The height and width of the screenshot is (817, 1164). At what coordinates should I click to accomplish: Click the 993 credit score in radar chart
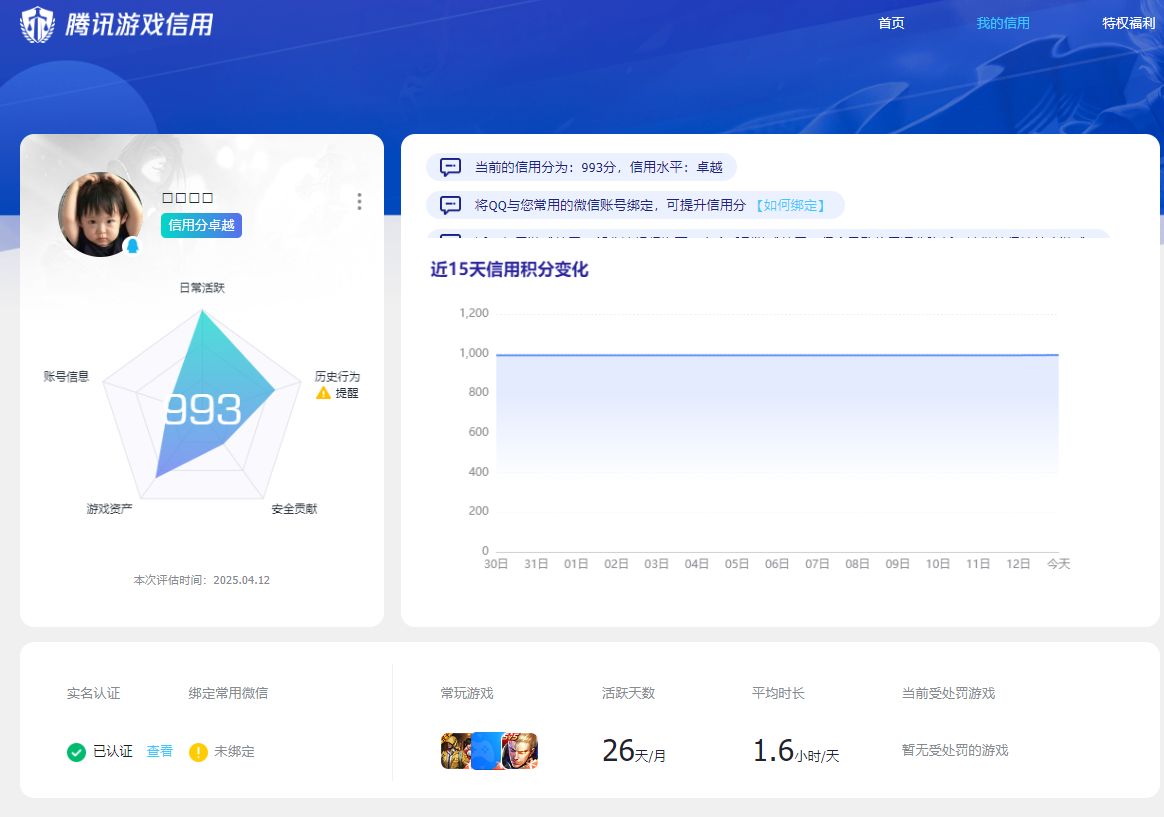203,410
